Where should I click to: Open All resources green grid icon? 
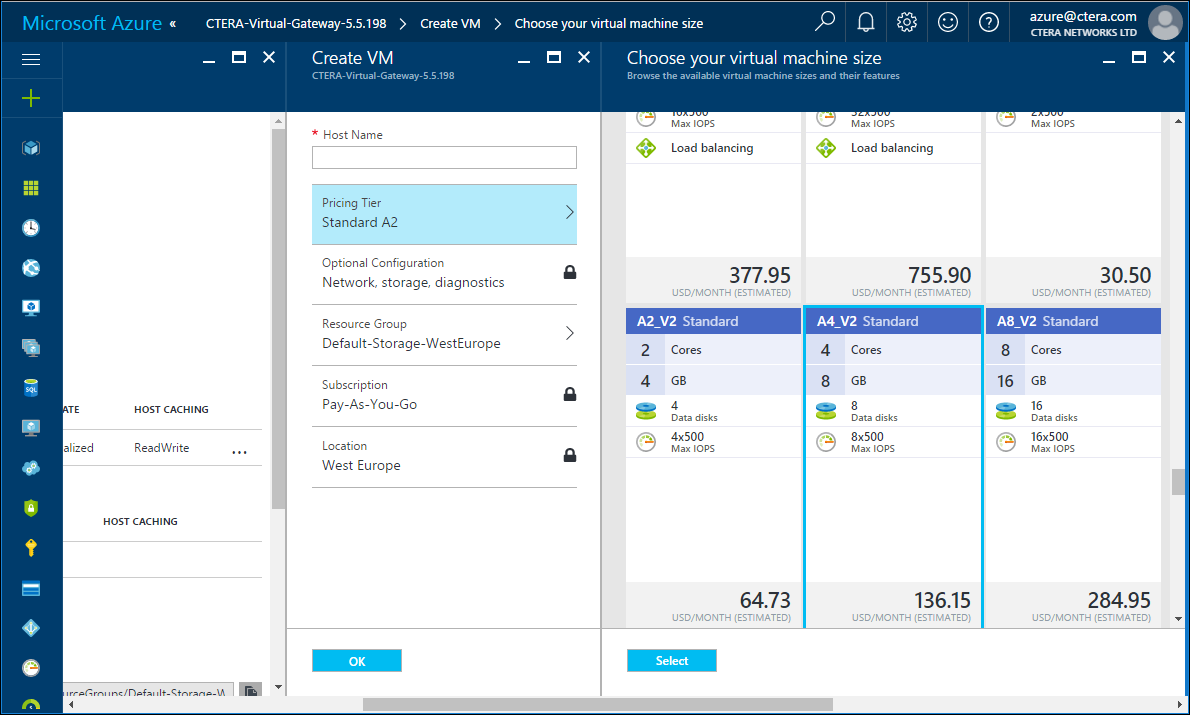pos(31,188)
